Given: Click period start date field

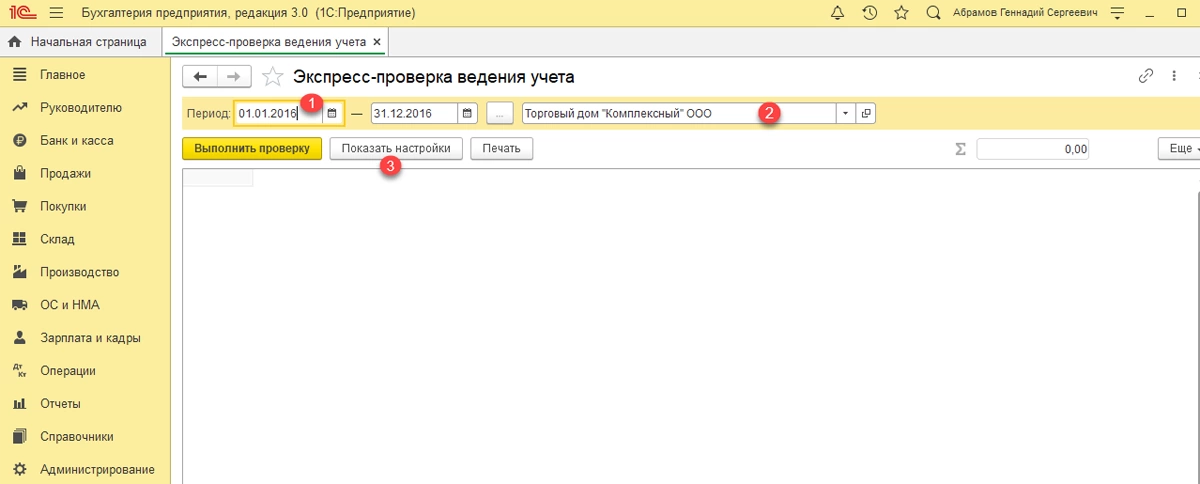Looking at the screenshot, I should coord(279,113).
